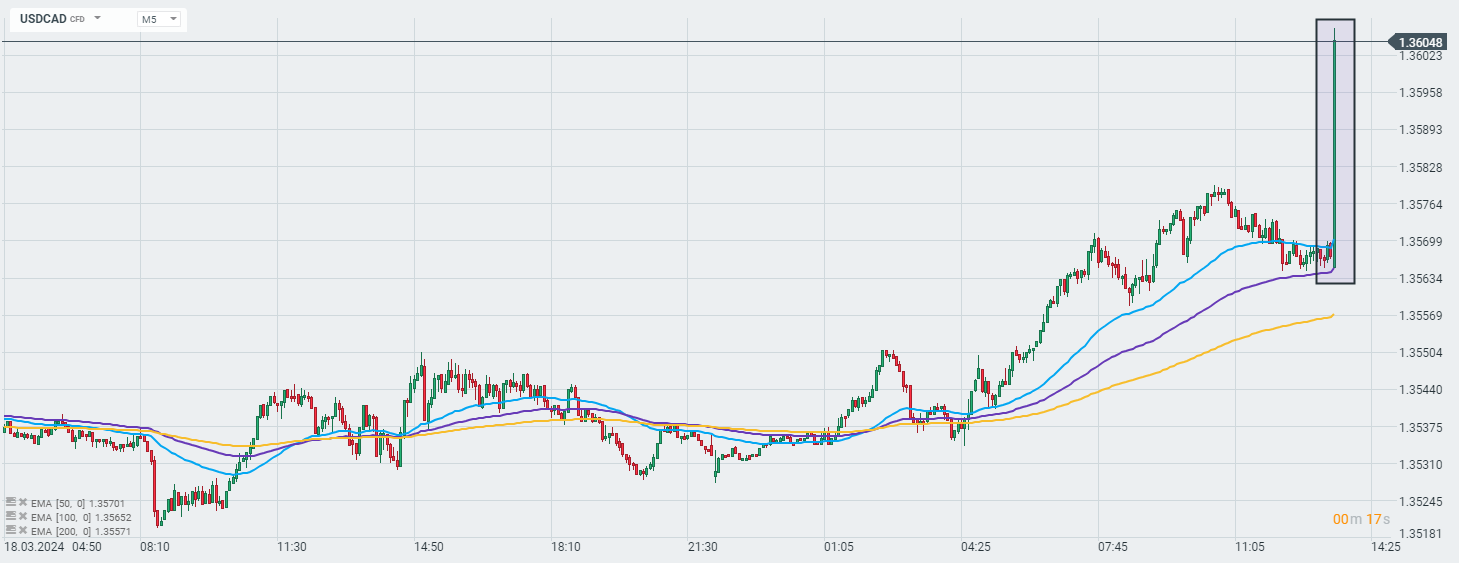
Task: Click the orange EMA 200 line end
Action: click(x=1333, y=315)
